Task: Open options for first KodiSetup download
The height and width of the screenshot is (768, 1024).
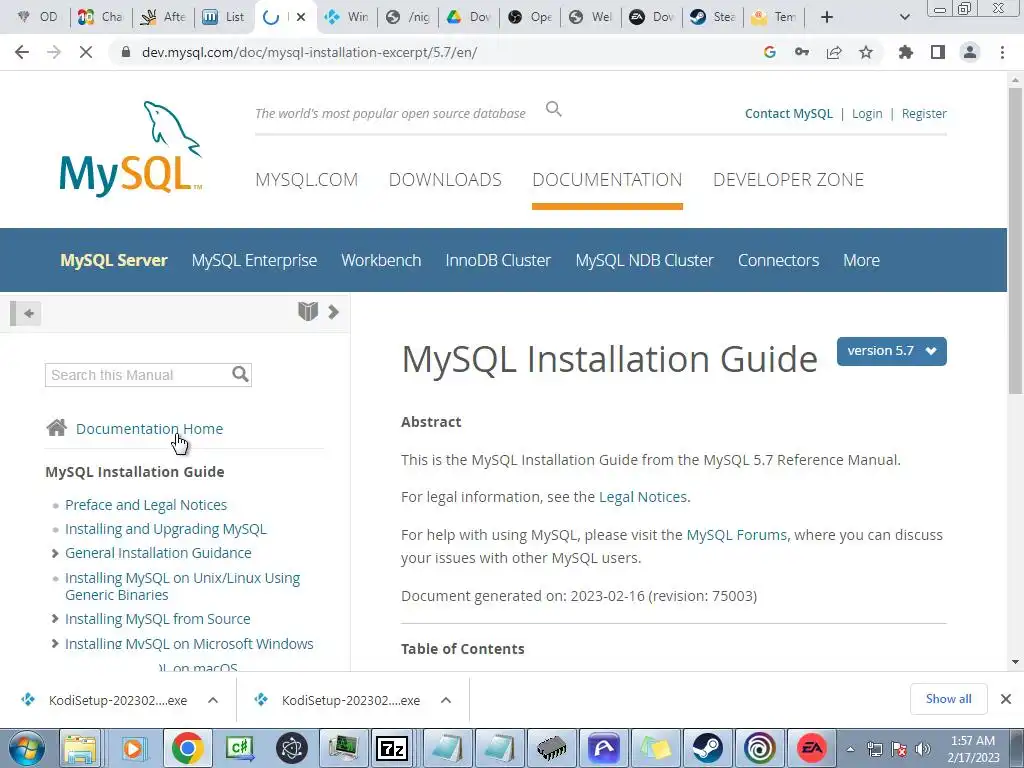Action: [213, 700]
